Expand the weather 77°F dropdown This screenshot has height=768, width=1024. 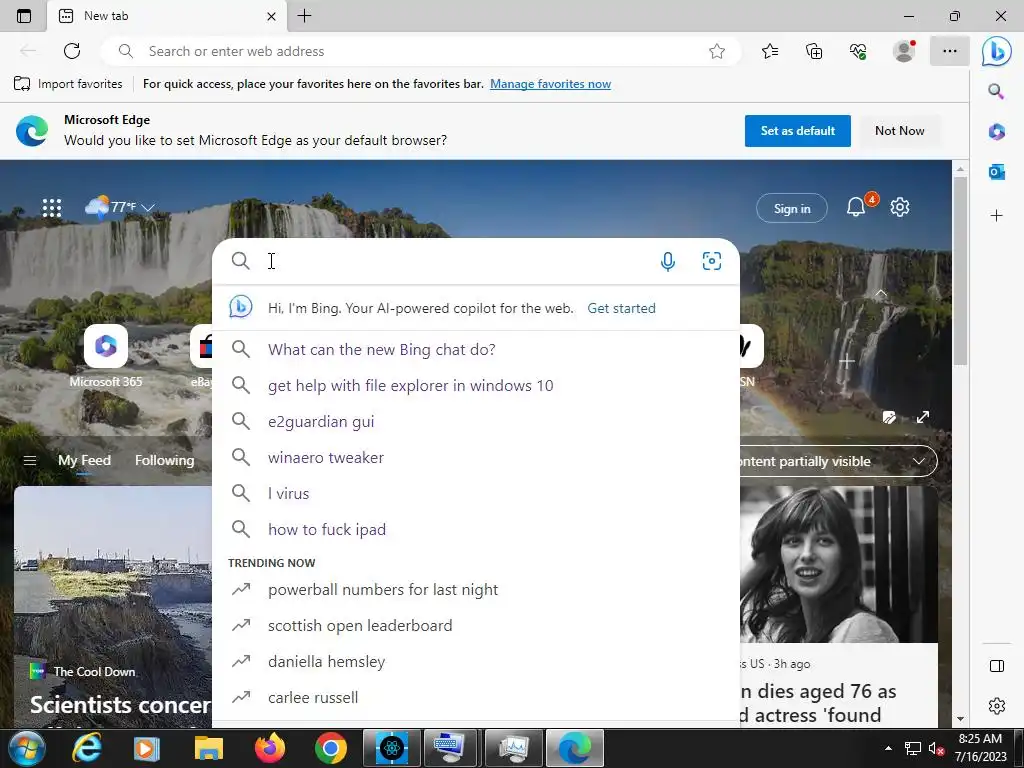coord(148,208)
